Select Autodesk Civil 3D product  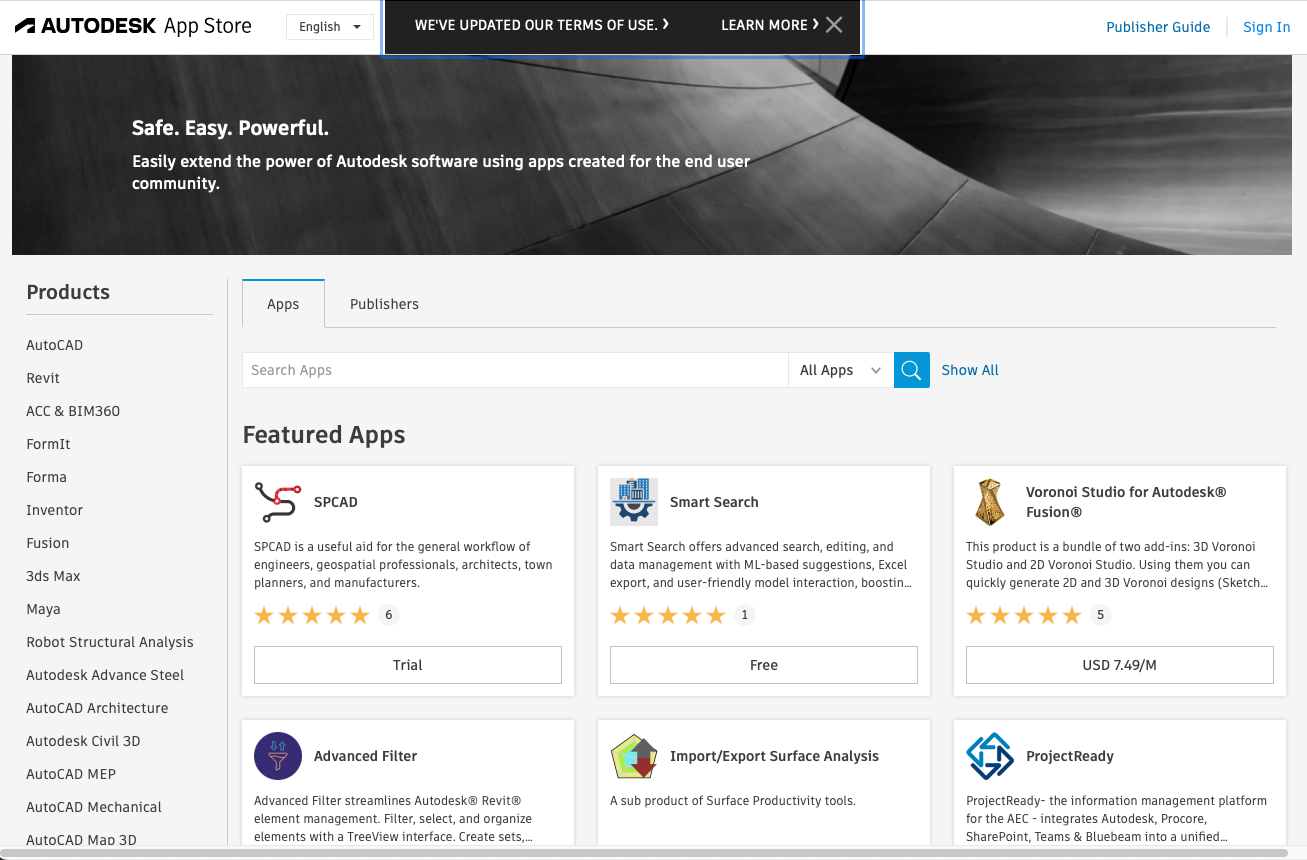[83, 741]
